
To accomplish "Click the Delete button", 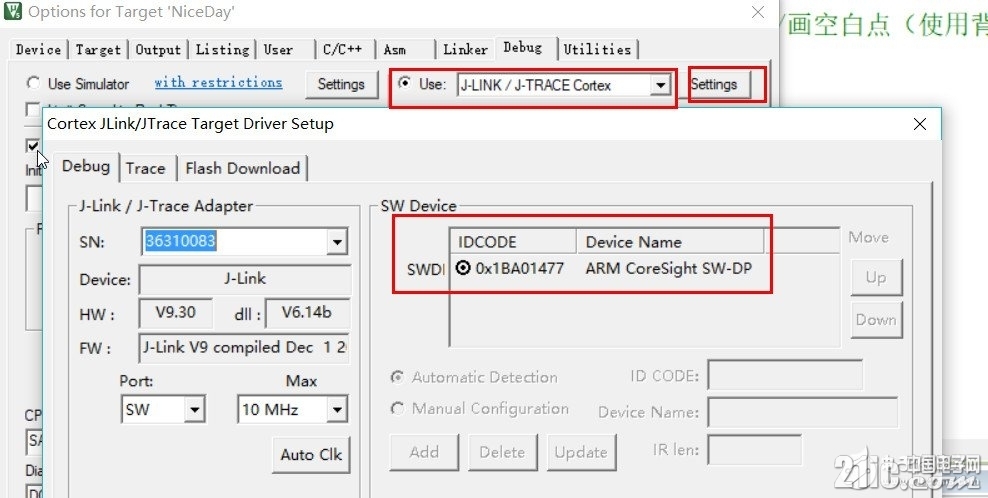I will [x=502, y=453].
